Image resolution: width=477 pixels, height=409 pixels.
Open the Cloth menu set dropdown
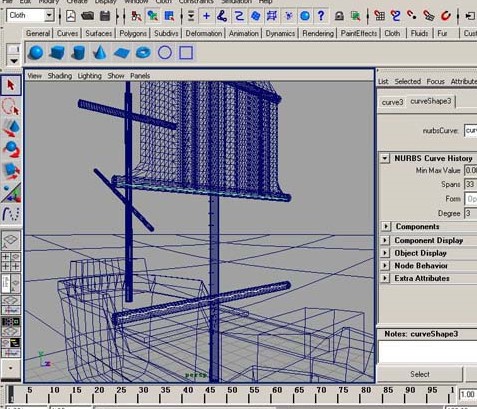(49, 15)
